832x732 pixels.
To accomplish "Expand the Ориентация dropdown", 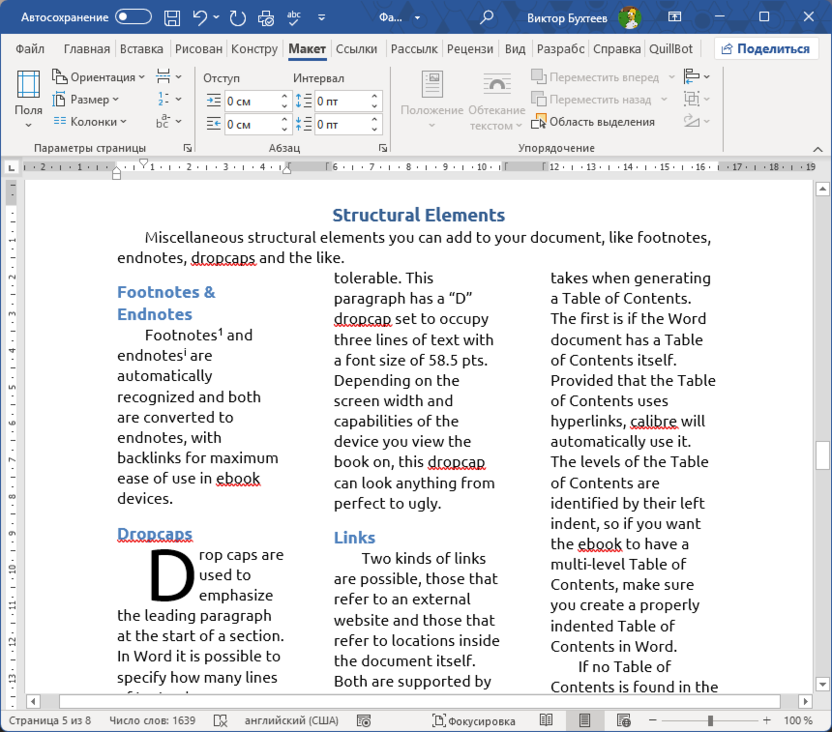I will (x=98, y=77).
